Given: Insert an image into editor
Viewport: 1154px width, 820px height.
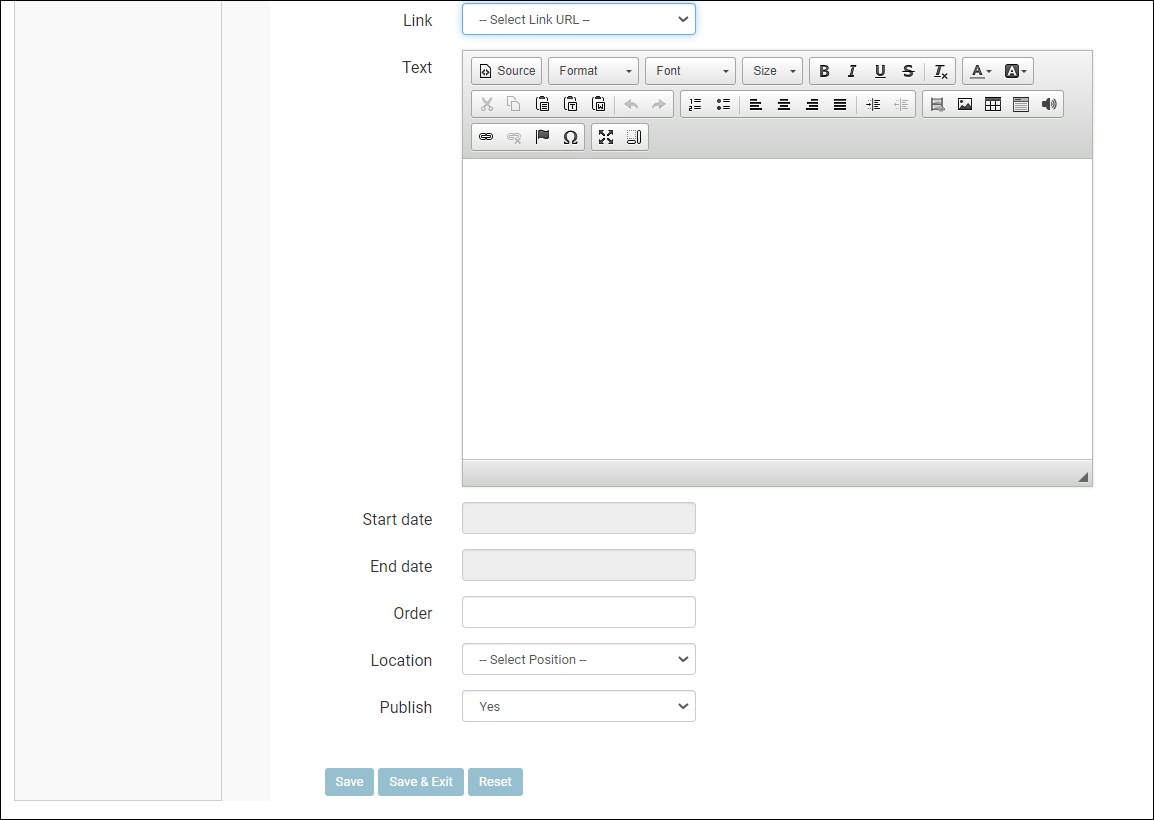Looking at the screenshot, I should 965,104.
